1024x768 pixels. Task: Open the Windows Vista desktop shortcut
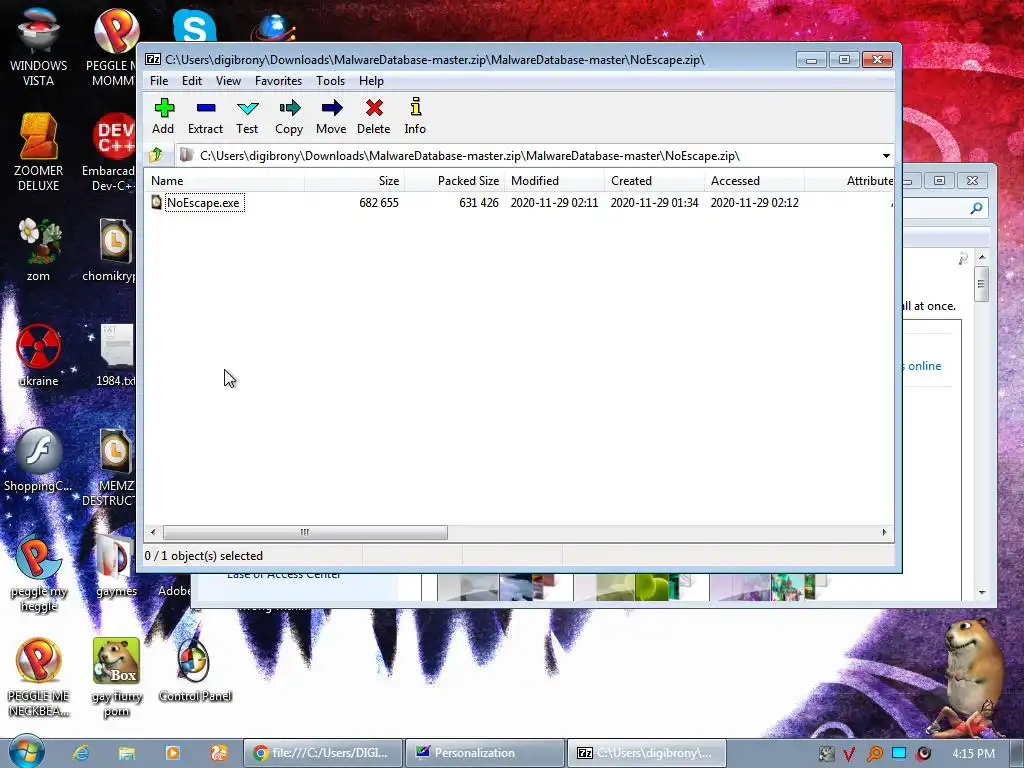[x=38, y=47]
